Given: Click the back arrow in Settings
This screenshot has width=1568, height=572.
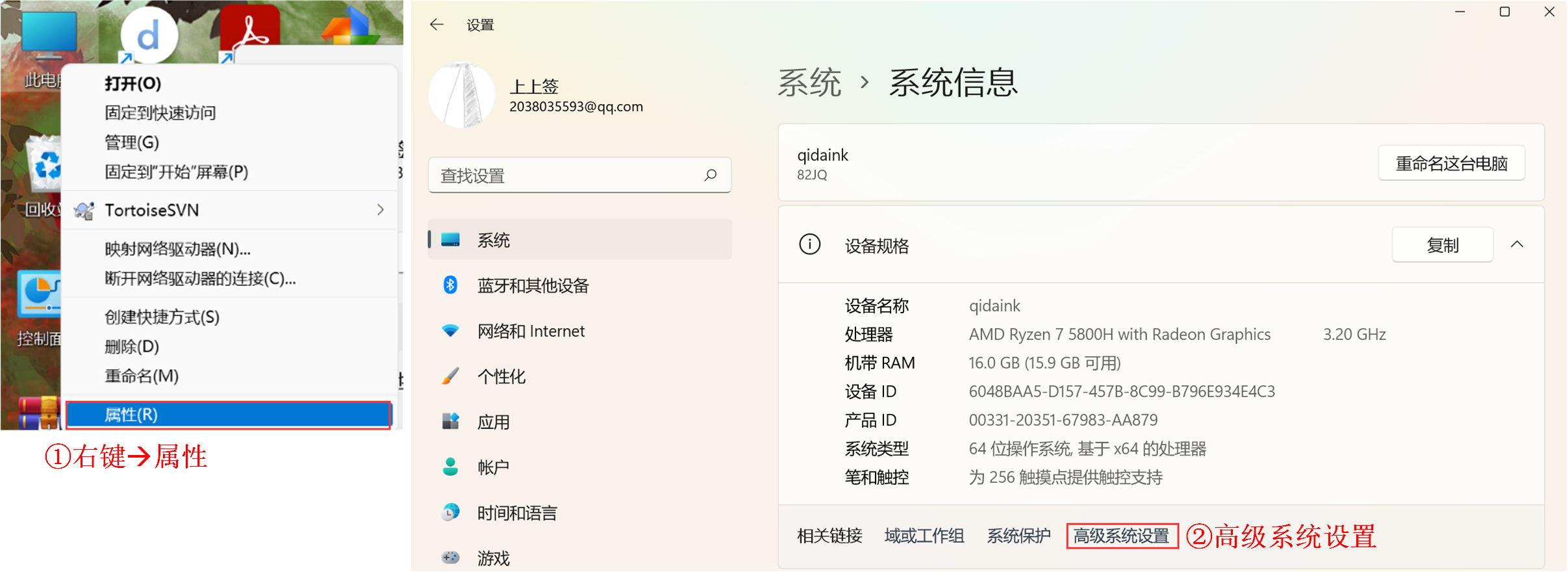Looking at the screenshot, I should click(x=436, y=25).
